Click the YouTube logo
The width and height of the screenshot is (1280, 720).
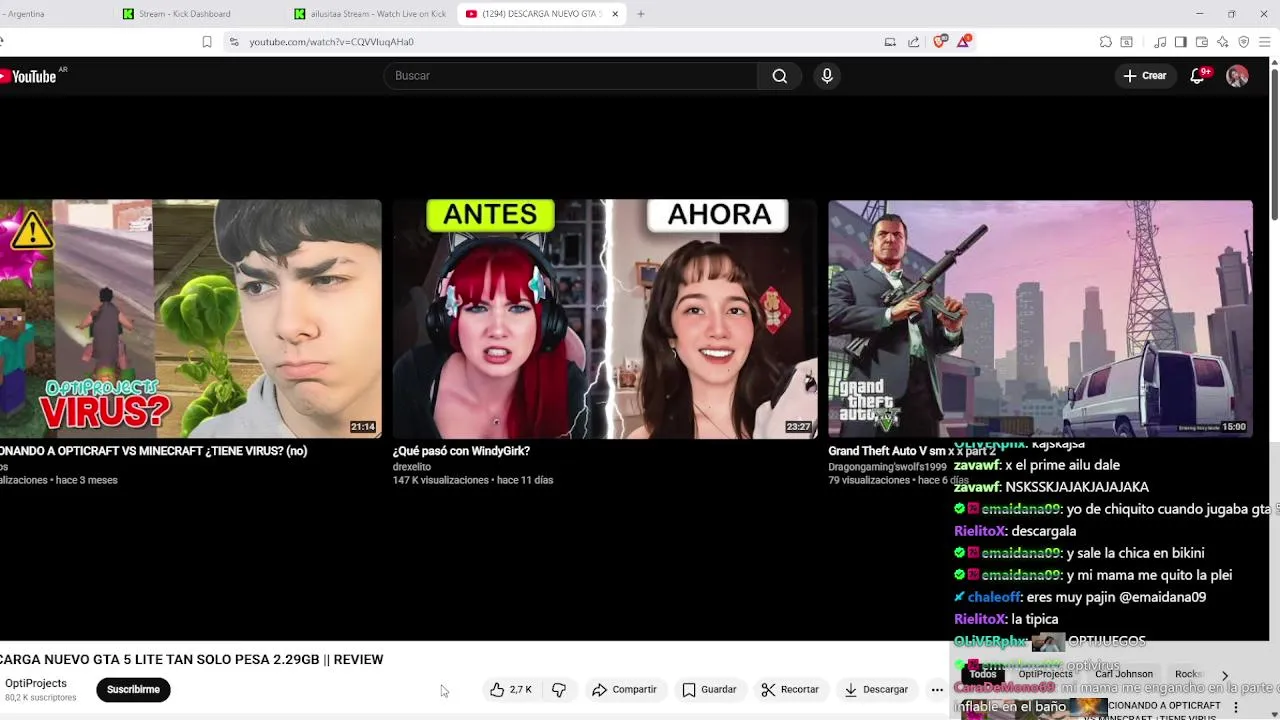pyautogui.click(x=28, y=76)
